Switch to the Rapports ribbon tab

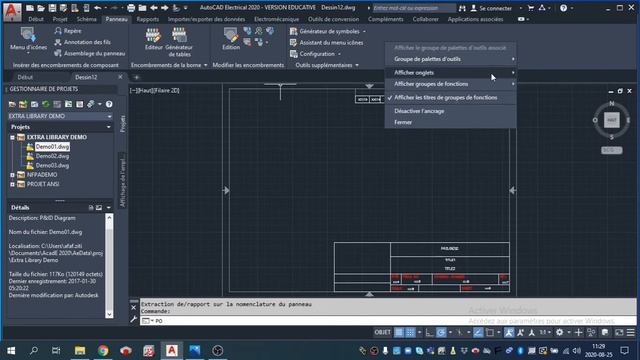147,19
